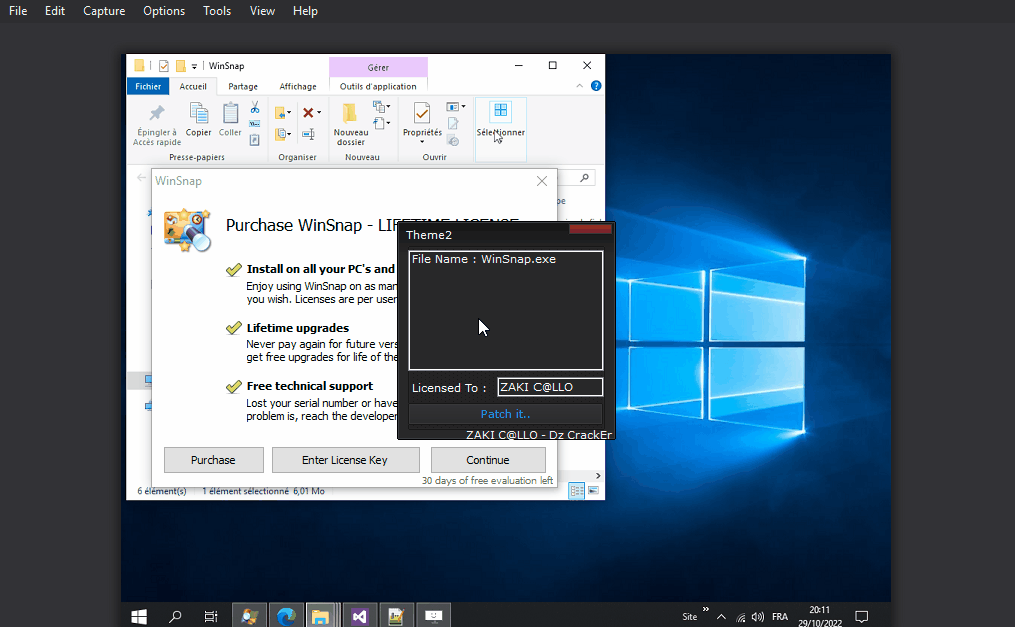
Task: Open the View menu
Action: [x=262, y=11]
